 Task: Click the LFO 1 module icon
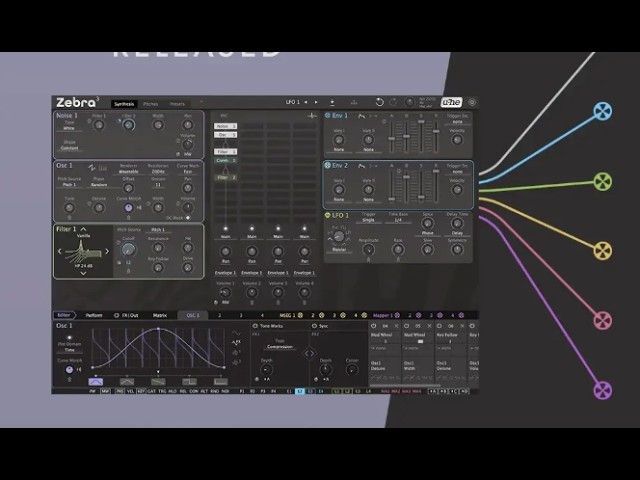(x=327, y=215)
